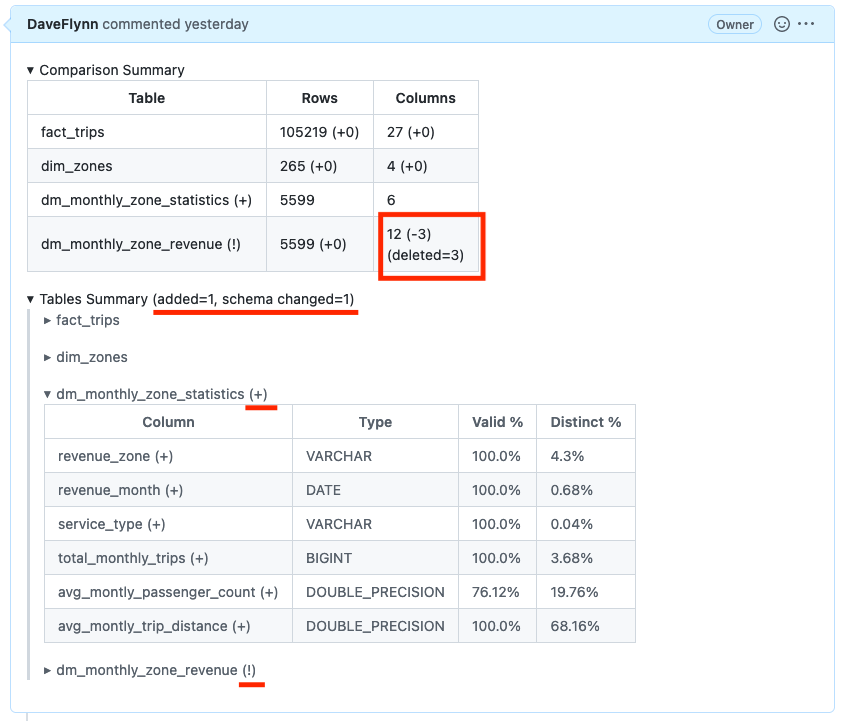
Task: Click the 76.12% valid percentage value
Action: [497, 592]
